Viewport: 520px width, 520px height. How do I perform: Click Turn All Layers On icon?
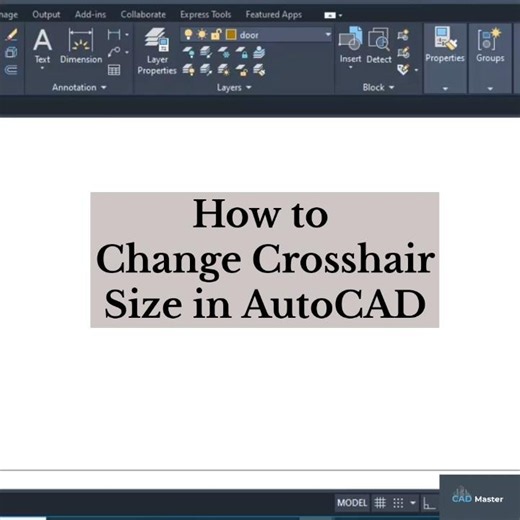189,70
